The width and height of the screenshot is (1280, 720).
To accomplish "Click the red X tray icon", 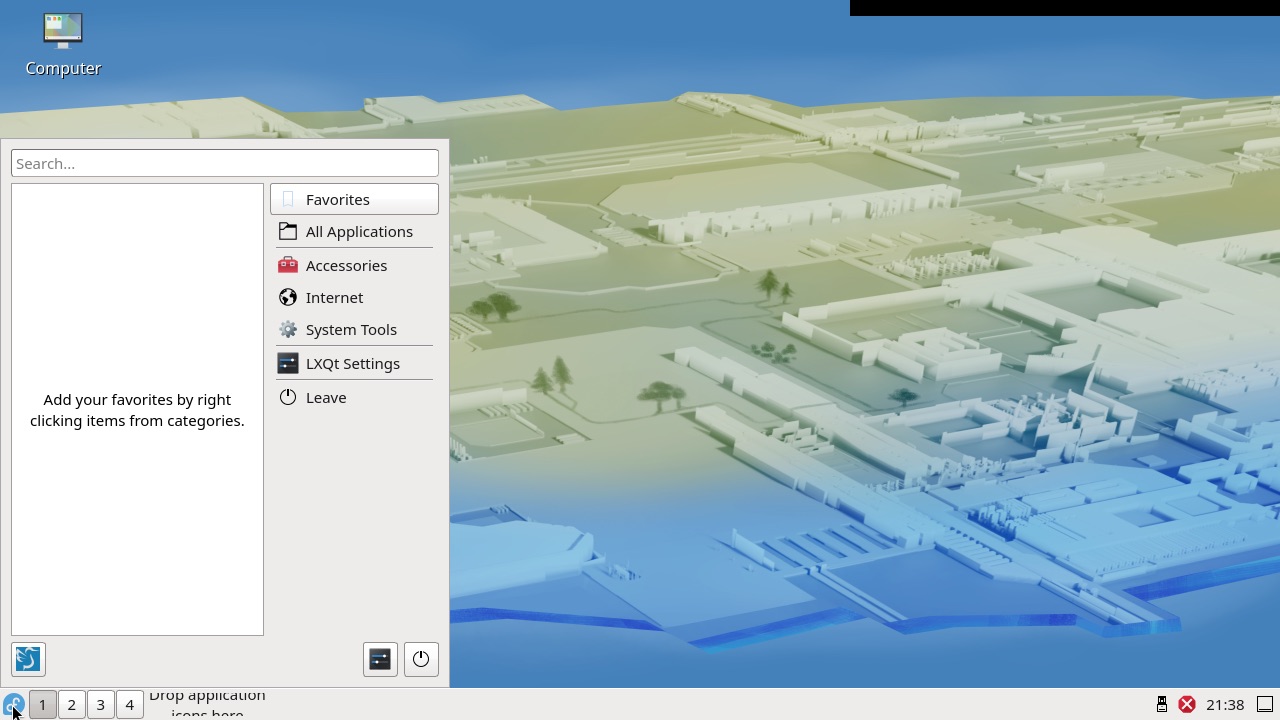I will click(1187, 705).
